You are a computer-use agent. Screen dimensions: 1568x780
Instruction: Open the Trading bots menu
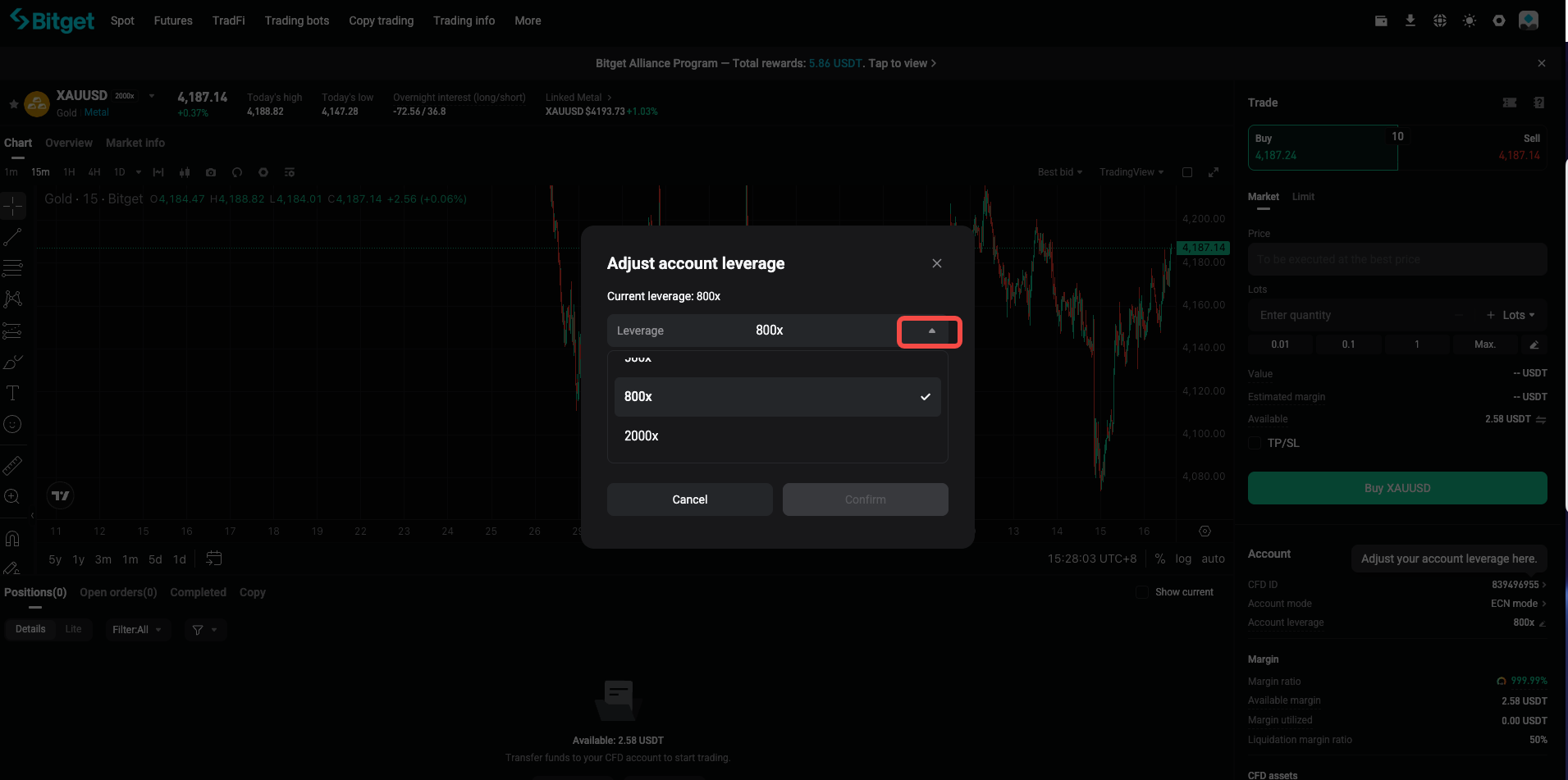coord(296,21)
